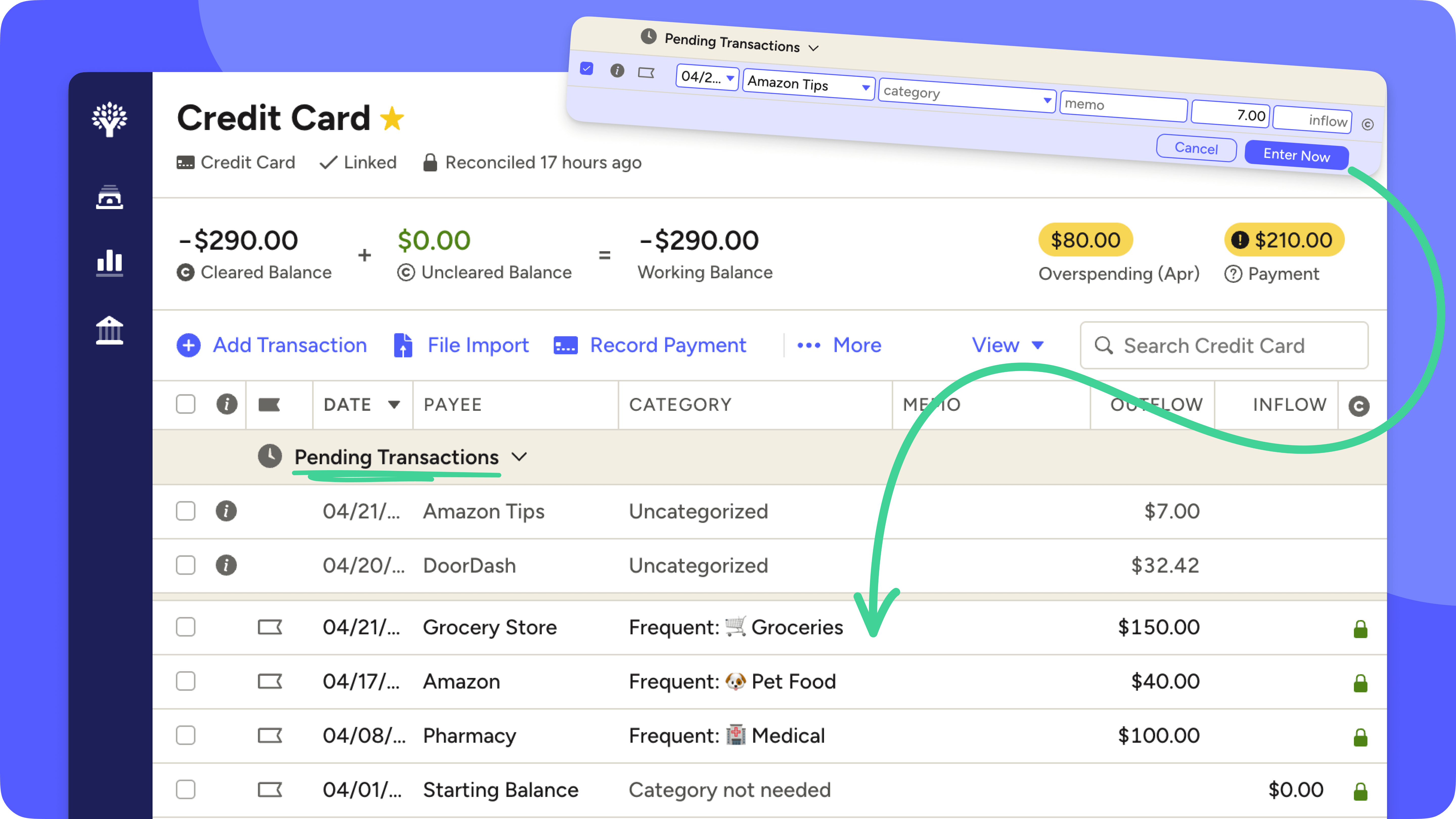Screen dimensions: 1456x819
Task: Click the info icon in the popup editor row
Action: tap(617, 71)
